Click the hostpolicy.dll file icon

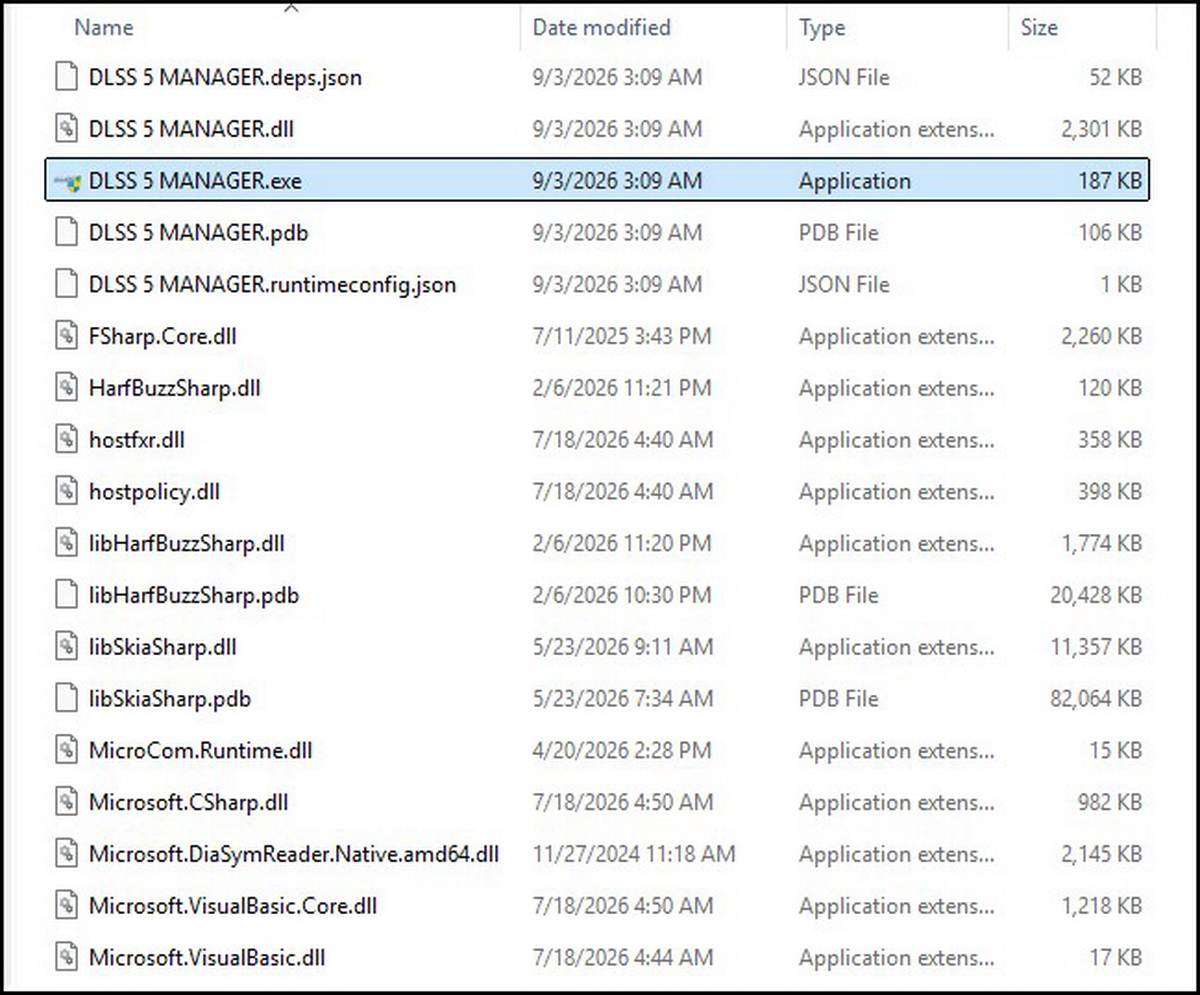(x=66, y=492)
